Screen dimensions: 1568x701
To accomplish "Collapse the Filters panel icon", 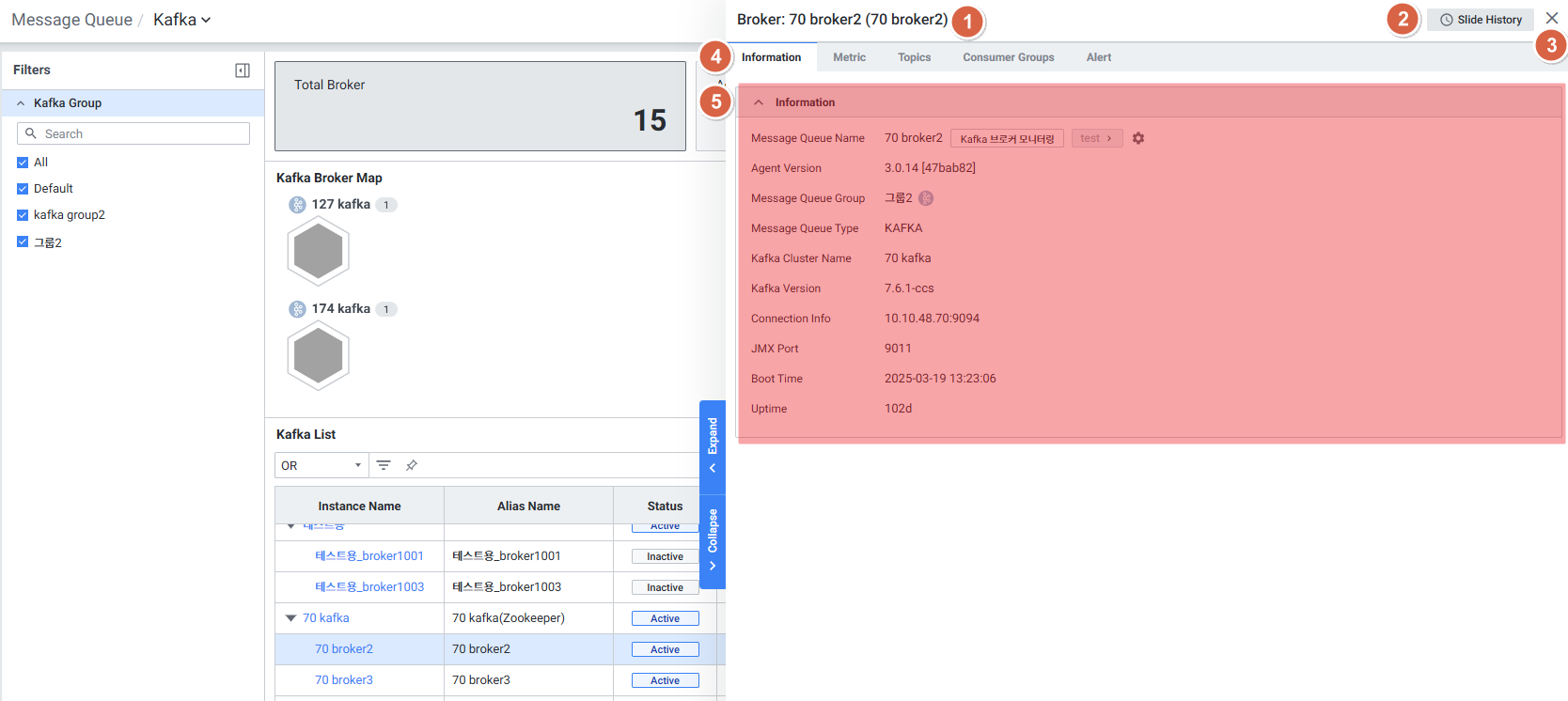I will tap(242, 70).
